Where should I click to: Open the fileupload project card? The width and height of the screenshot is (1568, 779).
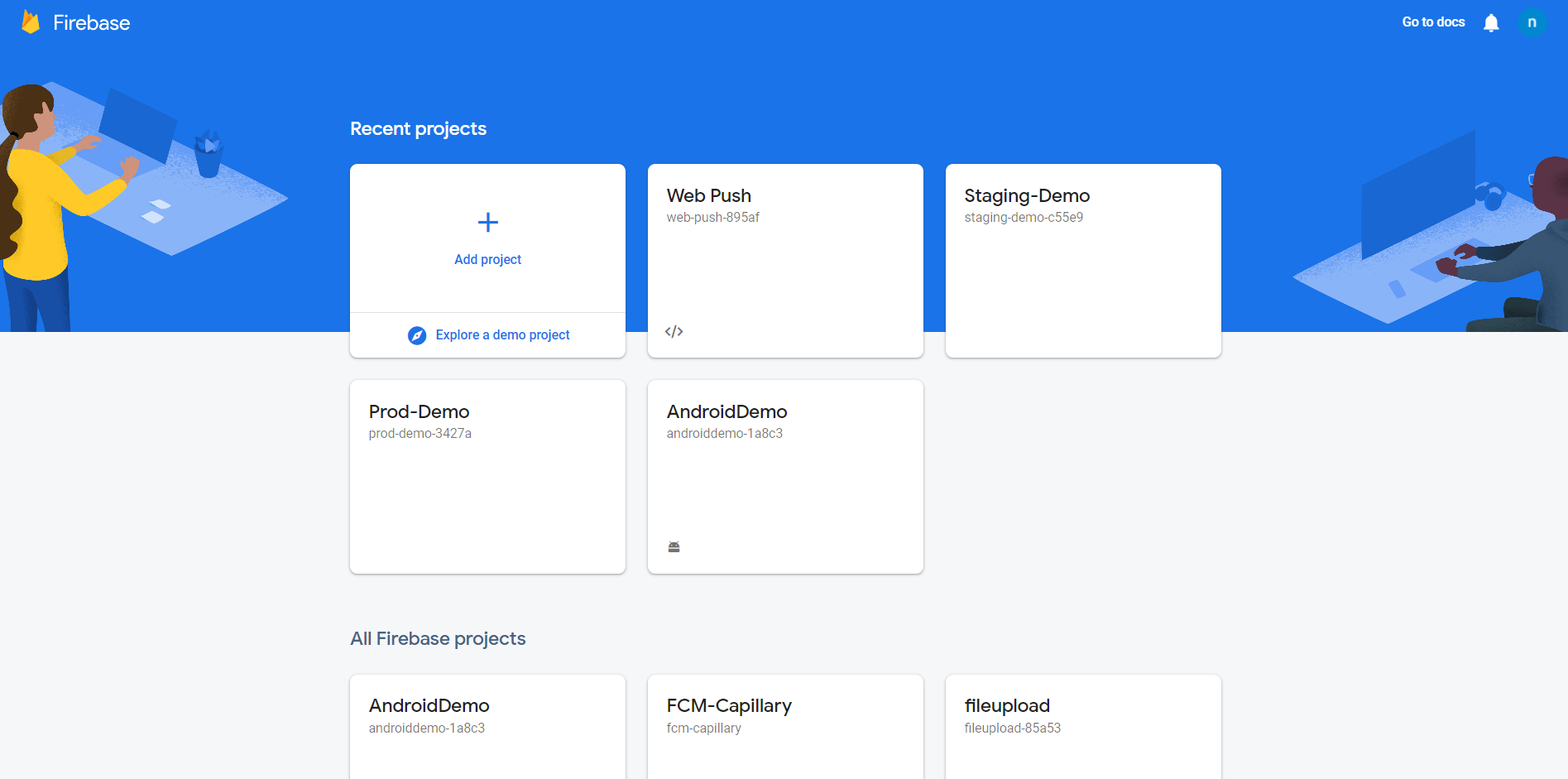tap(1083, 727)
